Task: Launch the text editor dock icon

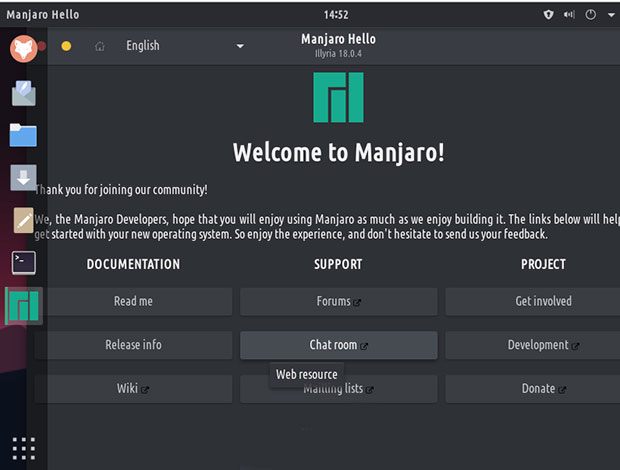Action: [x=23, y=220]
